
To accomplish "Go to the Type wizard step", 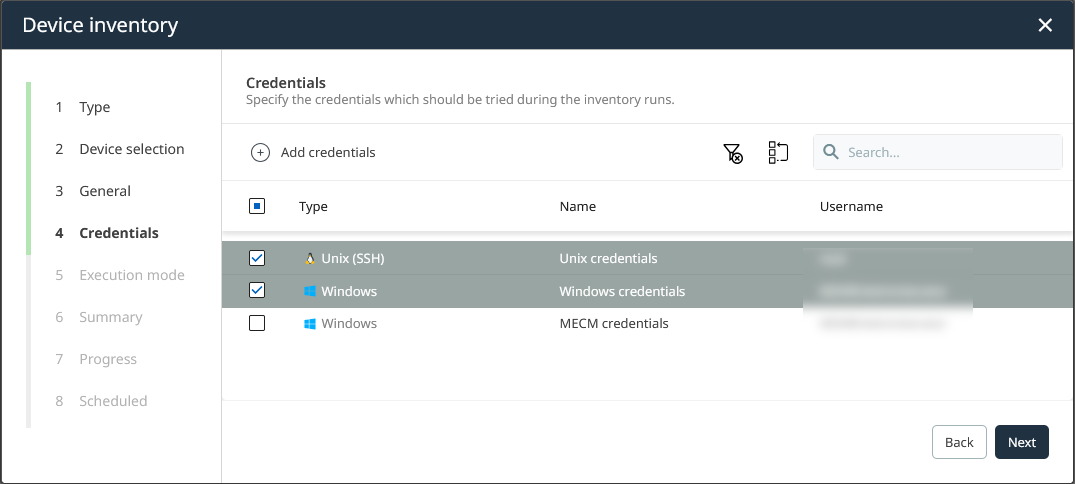I will click(x=95, y=107).
